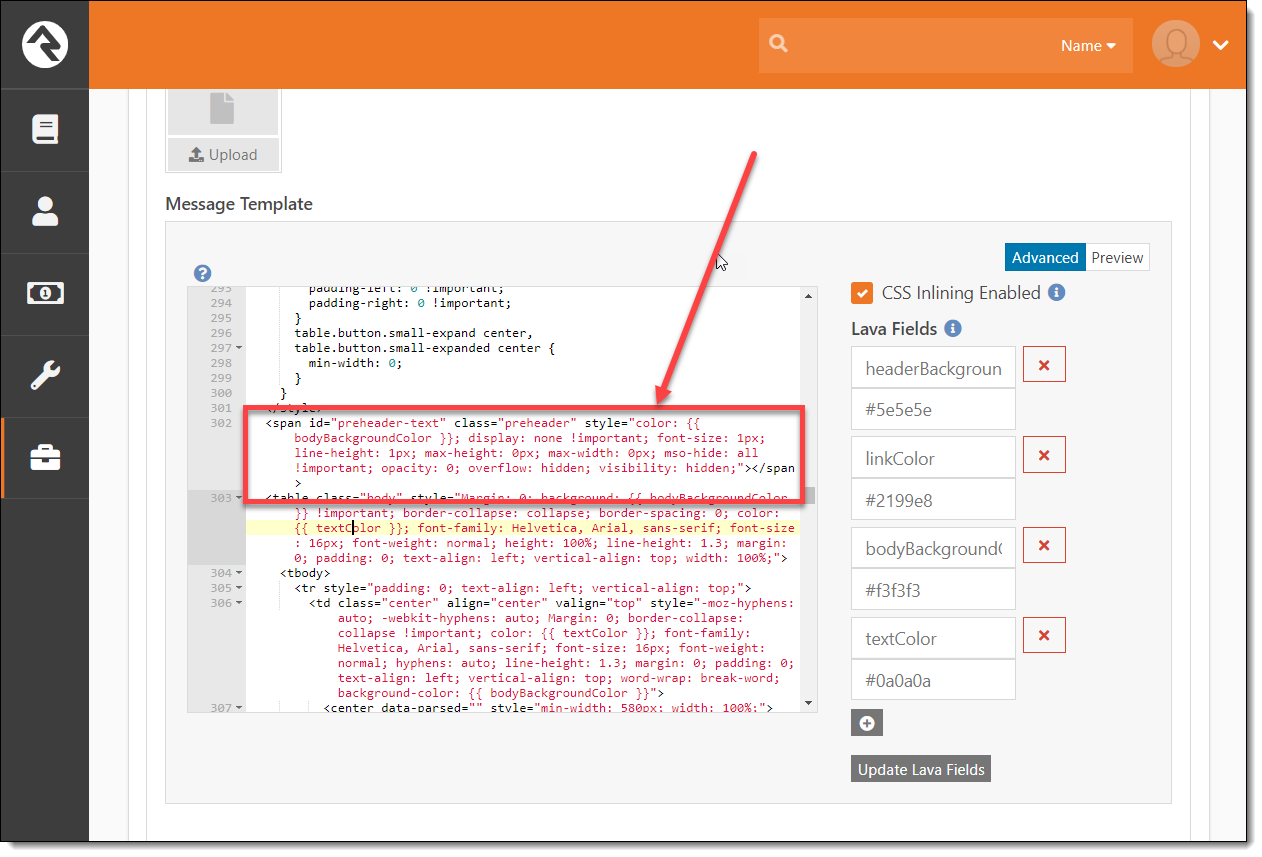Open the People sidebar icon
The image size is (1262, 857).
[x=45, y=211]
